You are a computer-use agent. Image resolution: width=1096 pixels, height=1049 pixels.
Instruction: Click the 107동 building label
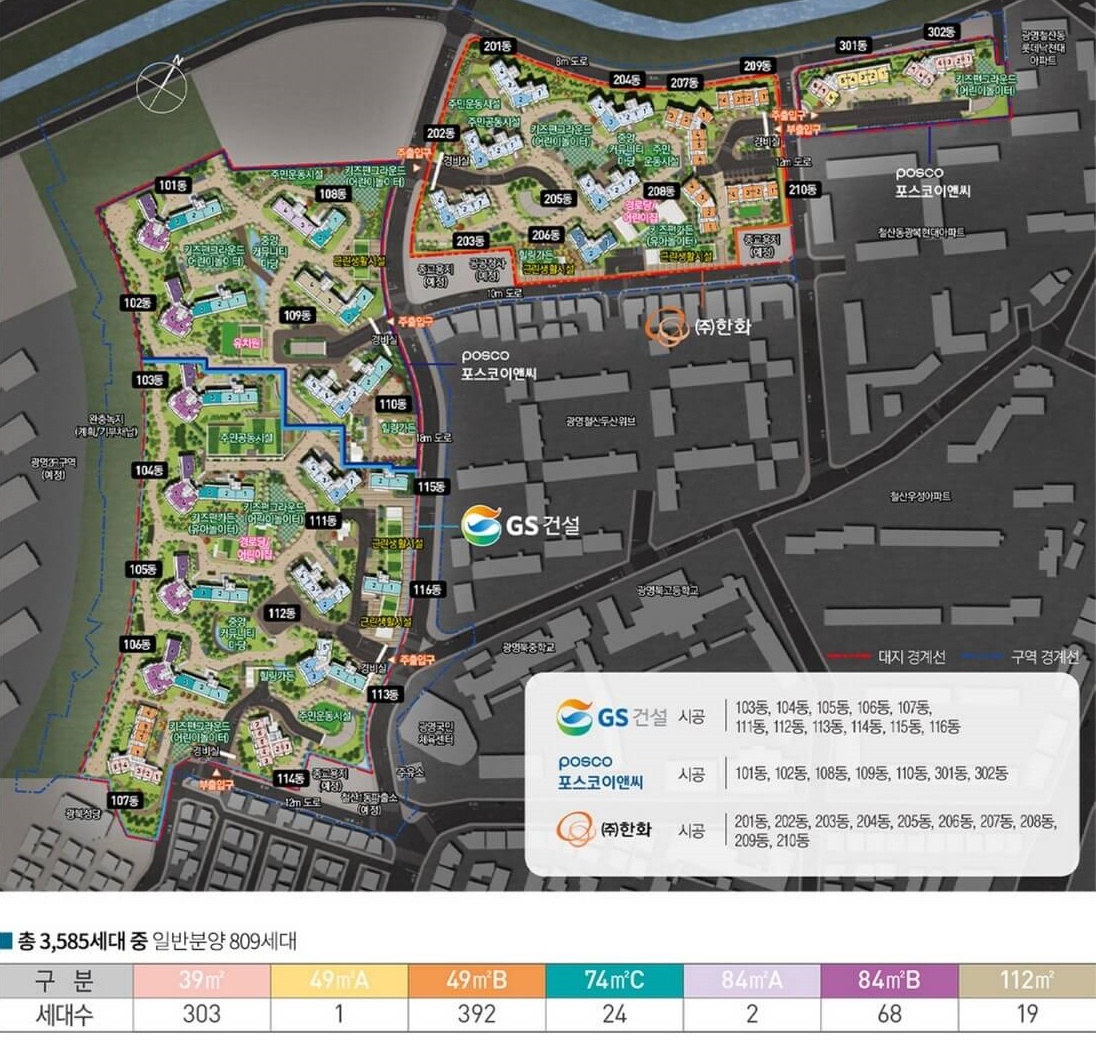(x=126, y=800)
